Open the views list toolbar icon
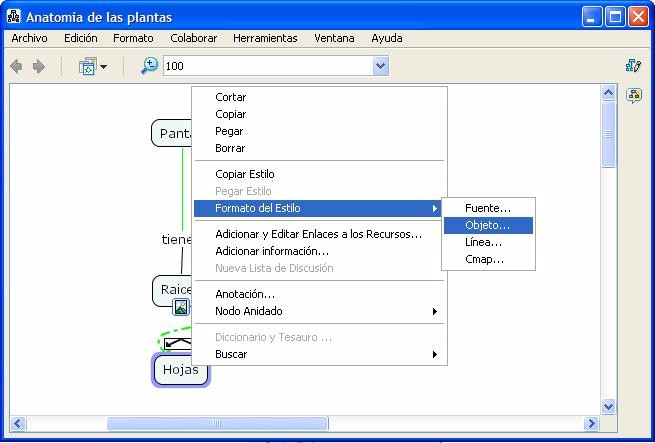This screenshot has height=443, width=655. click(92, 66)
